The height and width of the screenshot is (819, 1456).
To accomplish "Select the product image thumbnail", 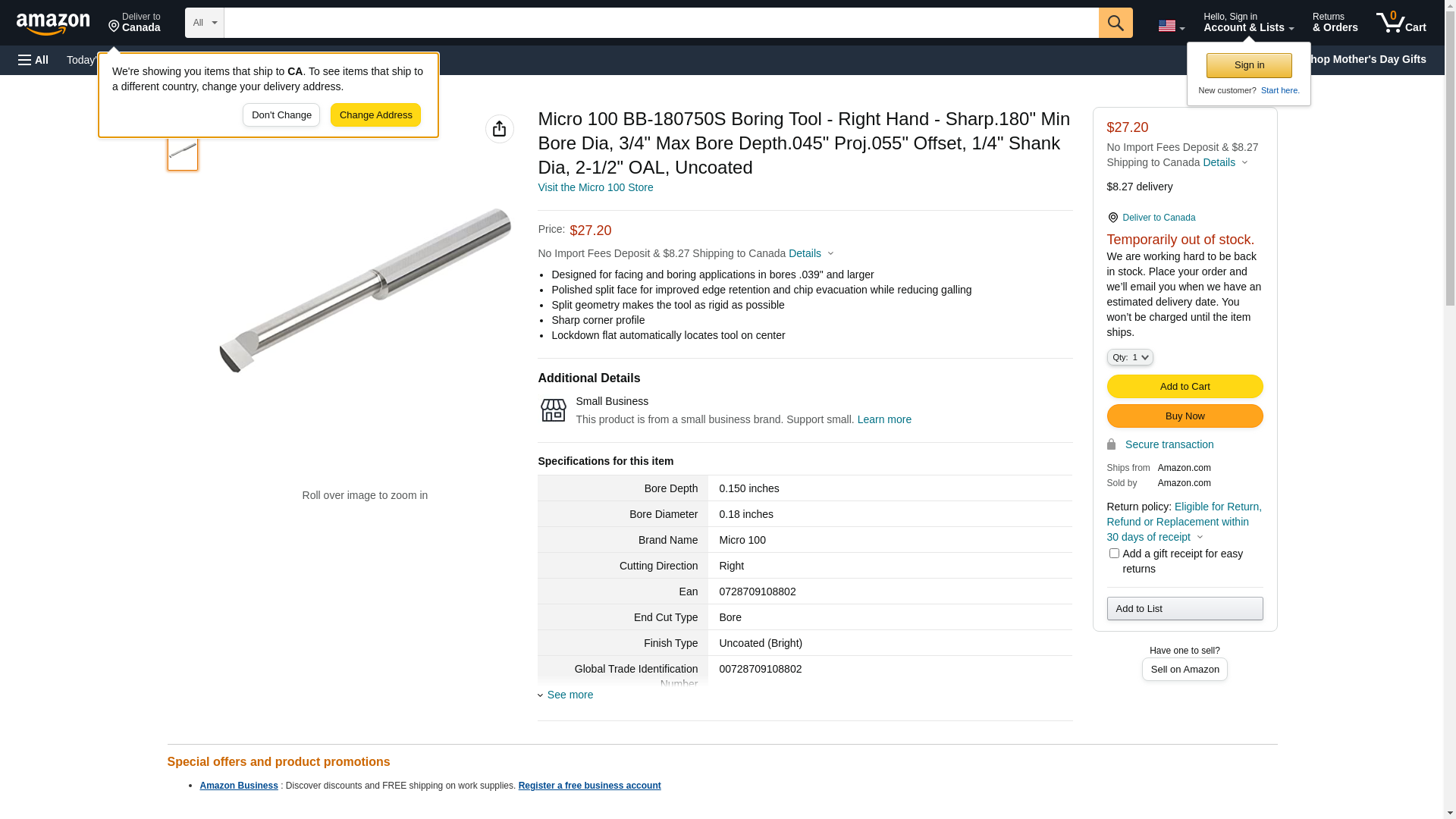I will point(183,152).
